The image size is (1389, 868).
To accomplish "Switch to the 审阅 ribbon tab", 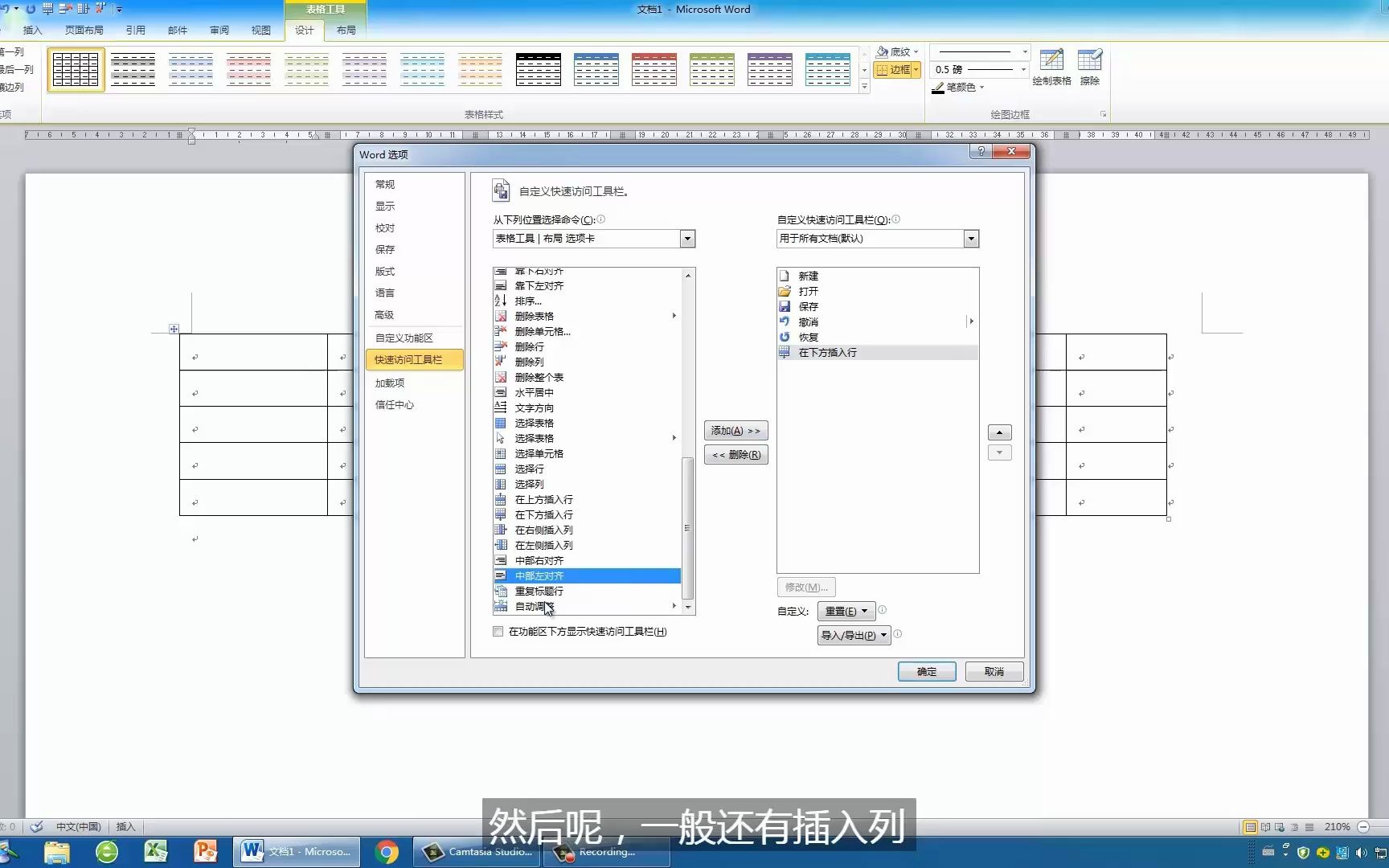I will click(x=219, y=30).
